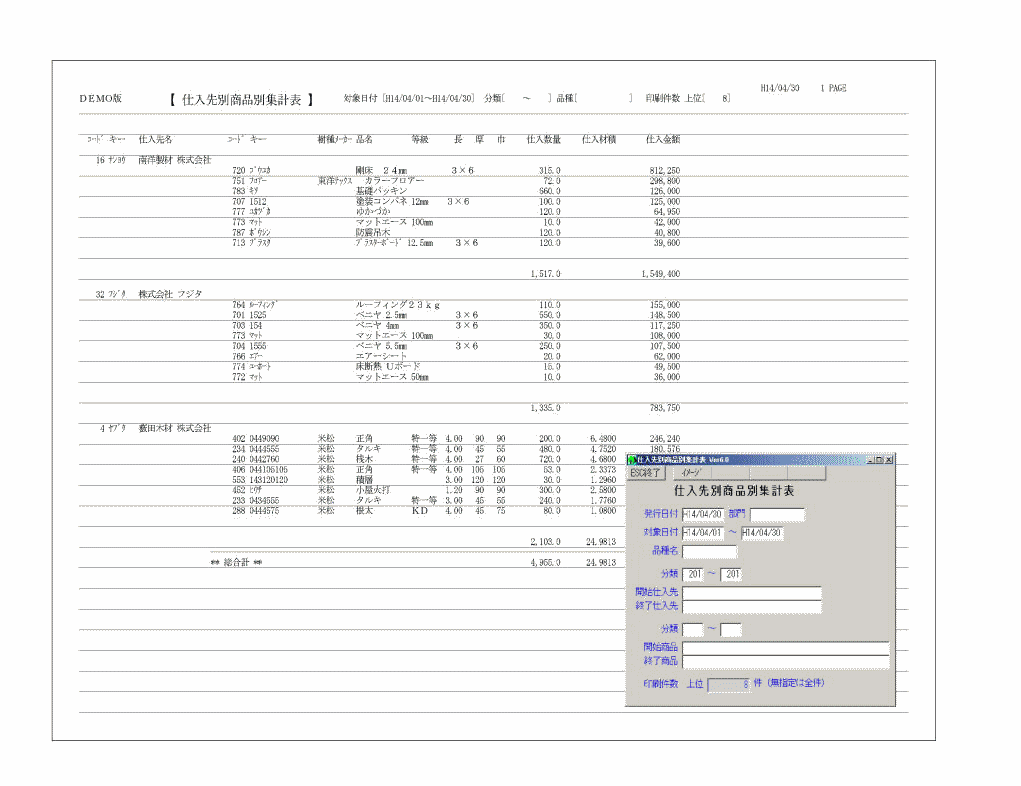Click subtotal amount 783,750
The height and width of the screenshot is (786, 1021).
tap(665, 408)
